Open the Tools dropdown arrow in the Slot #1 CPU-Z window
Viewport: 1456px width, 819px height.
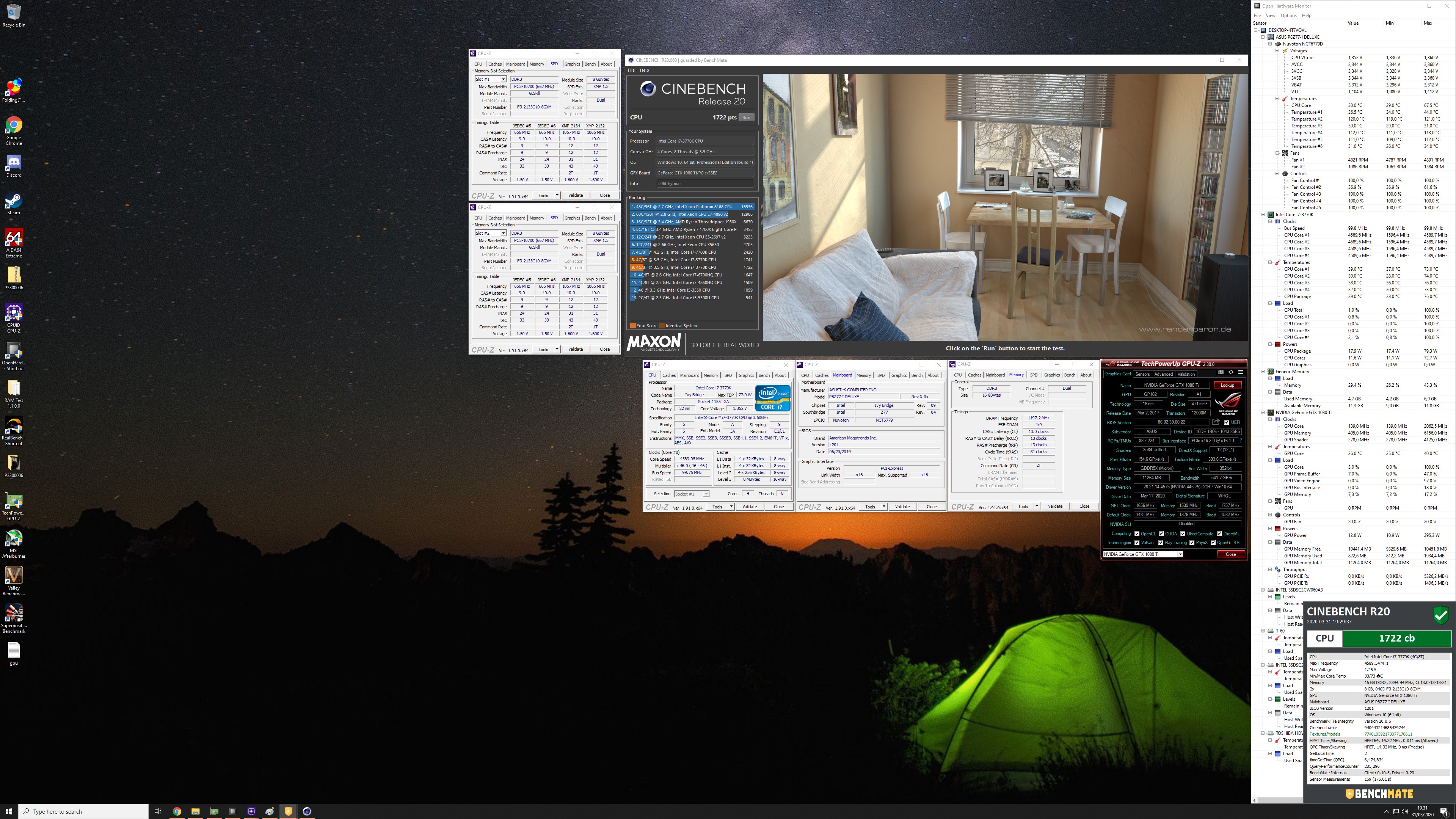[557, 195]
